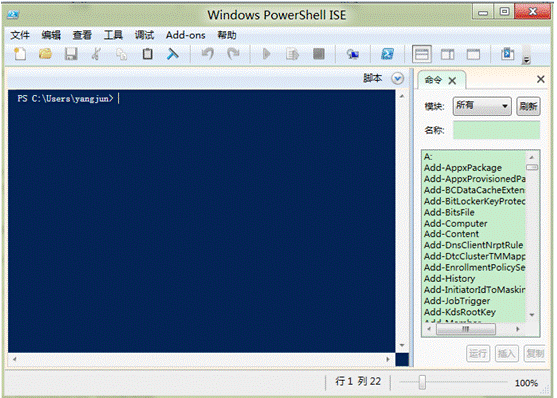Show the script pane at the top
Screen dimensions: 557x398
tap(422, 54)
